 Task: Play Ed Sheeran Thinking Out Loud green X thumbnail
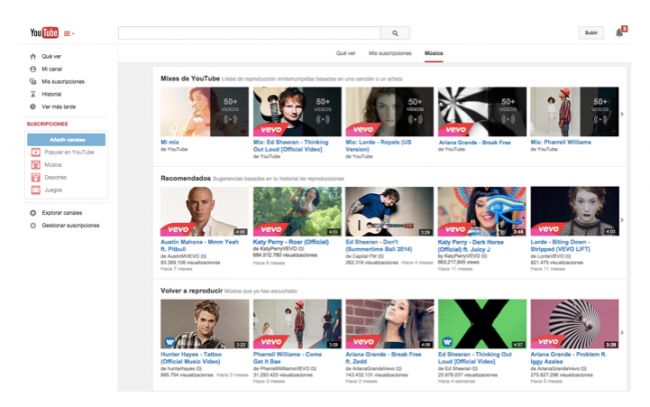pyautogui.click(x=482, y=324)
